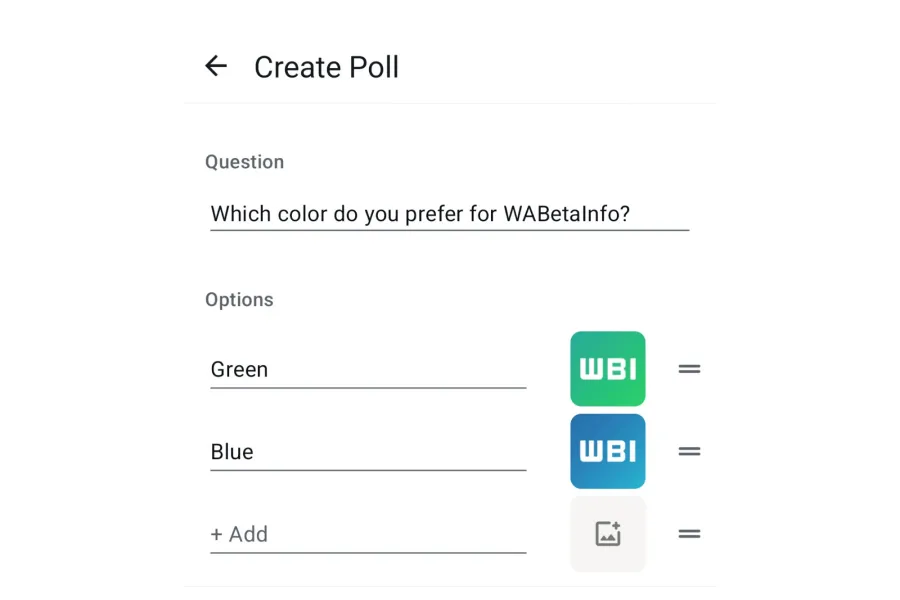This screenshot has width=900, height=600.
Task: Click the Create Poll title
Action: (326, 67)
